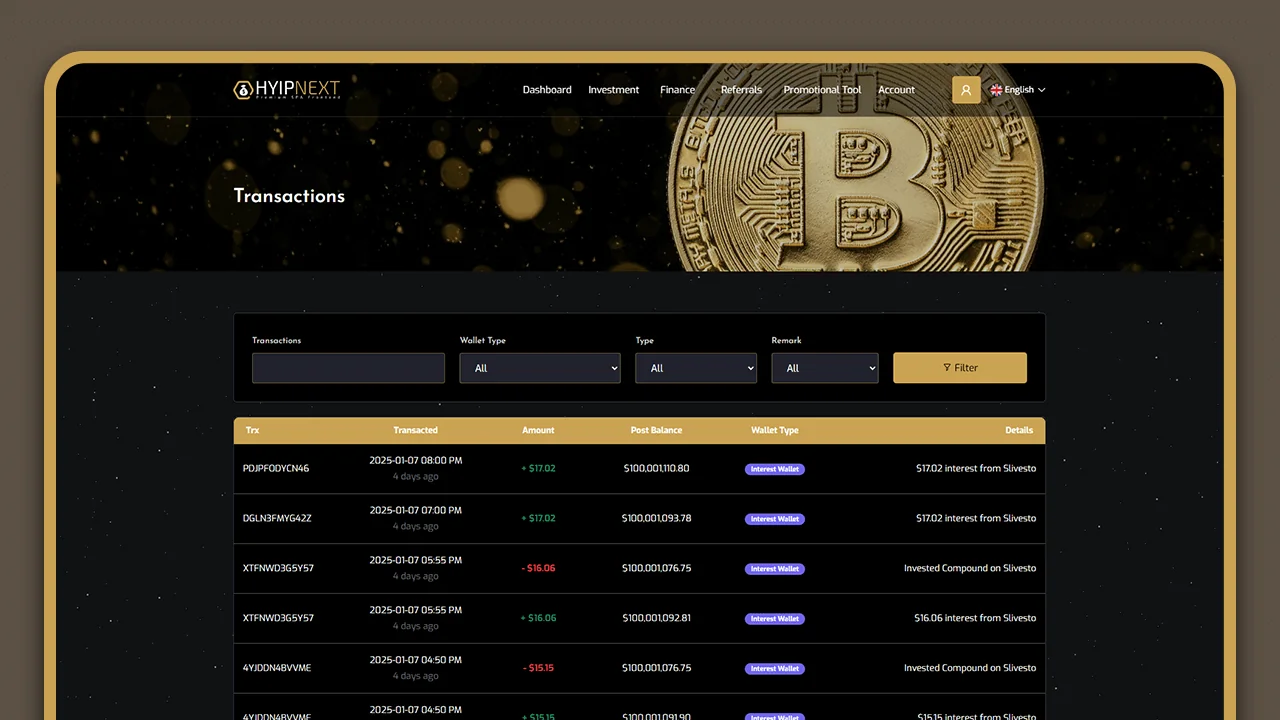Open the Type filter dropdown
The width and height of the screenshot is (1280, 720).
pyautogui.click(x=696, y=368)
